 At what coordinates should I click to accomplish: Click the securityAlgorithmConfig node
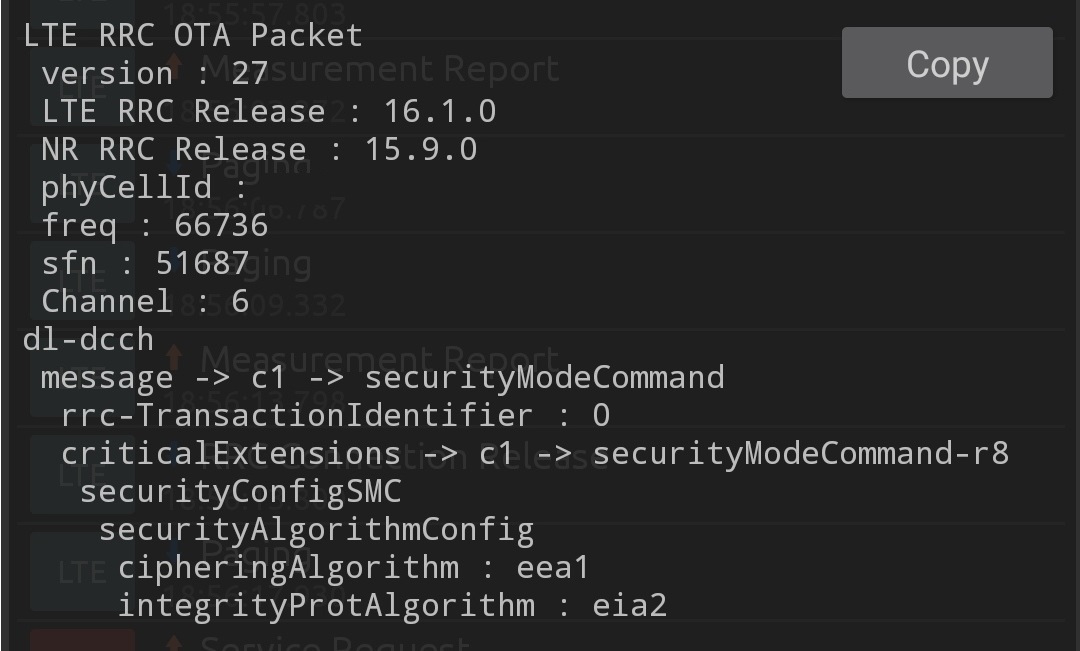click(x=316, y=529)
